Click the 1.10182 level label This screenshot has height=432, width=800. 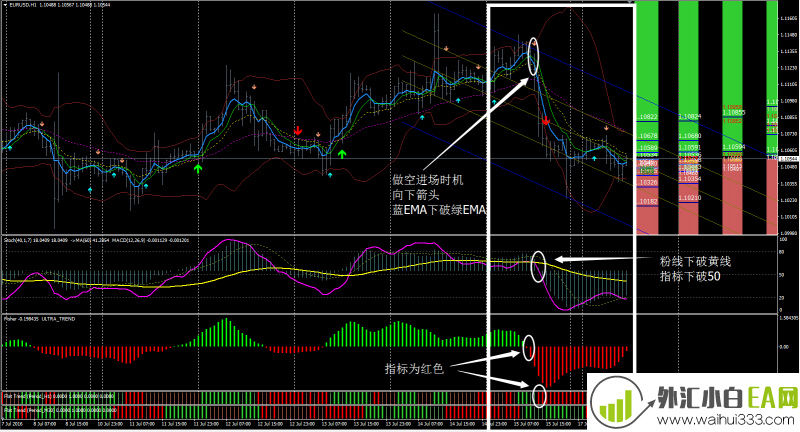[648, 201]
